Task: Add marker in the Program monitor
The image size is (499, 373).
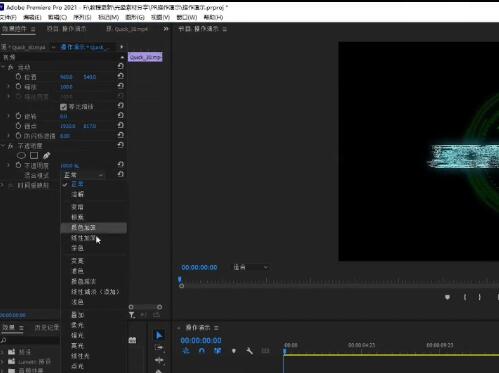Action: pyautogui.click(x=447, y=297)
